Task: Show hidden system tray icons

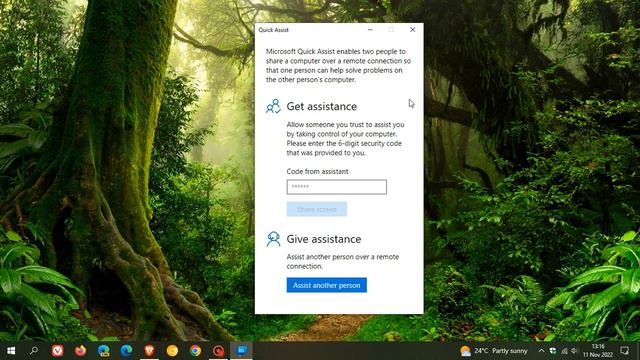Action: (x=541, y=351)
